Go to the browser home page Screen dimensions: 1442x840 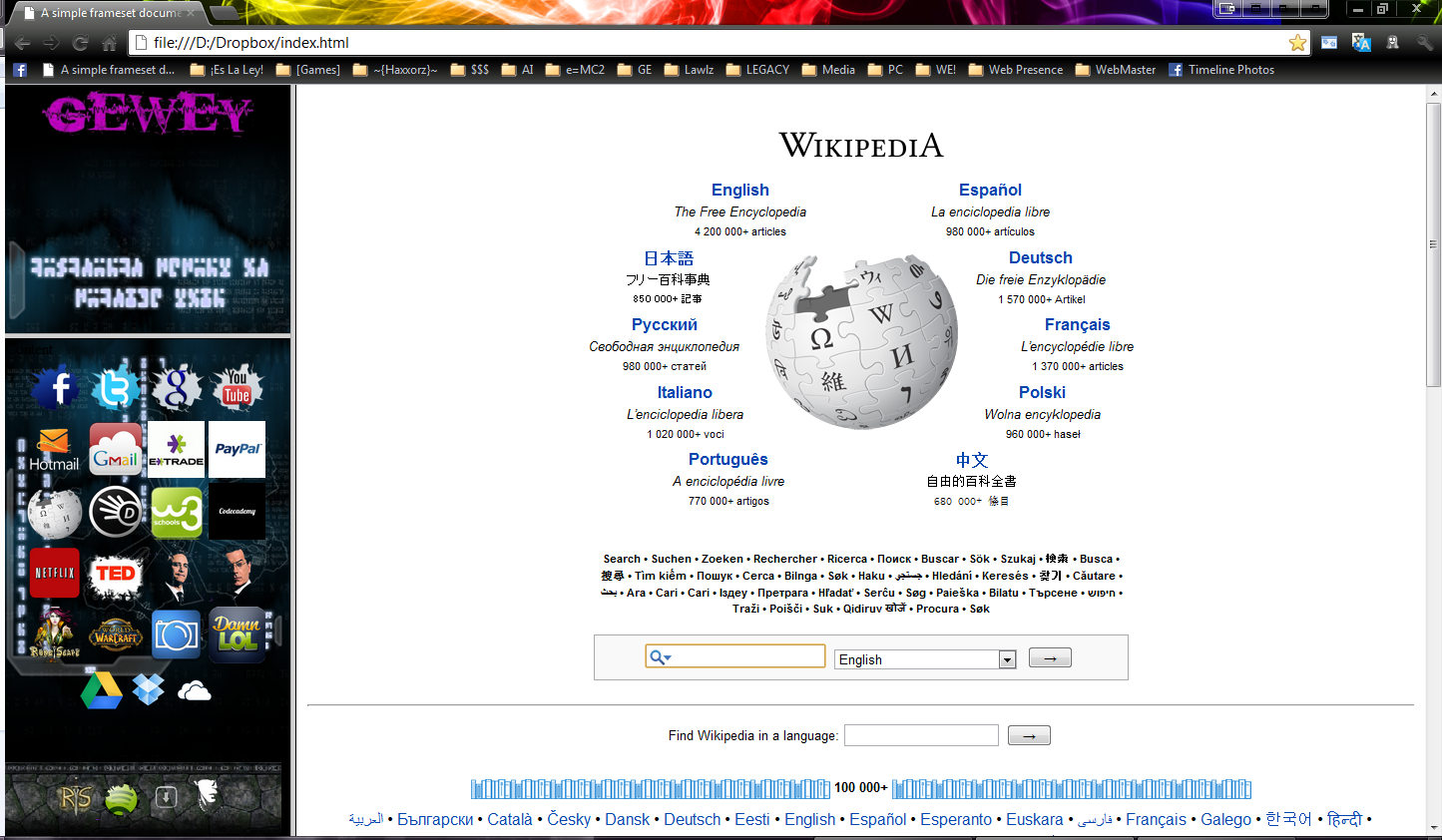point(110,43)
